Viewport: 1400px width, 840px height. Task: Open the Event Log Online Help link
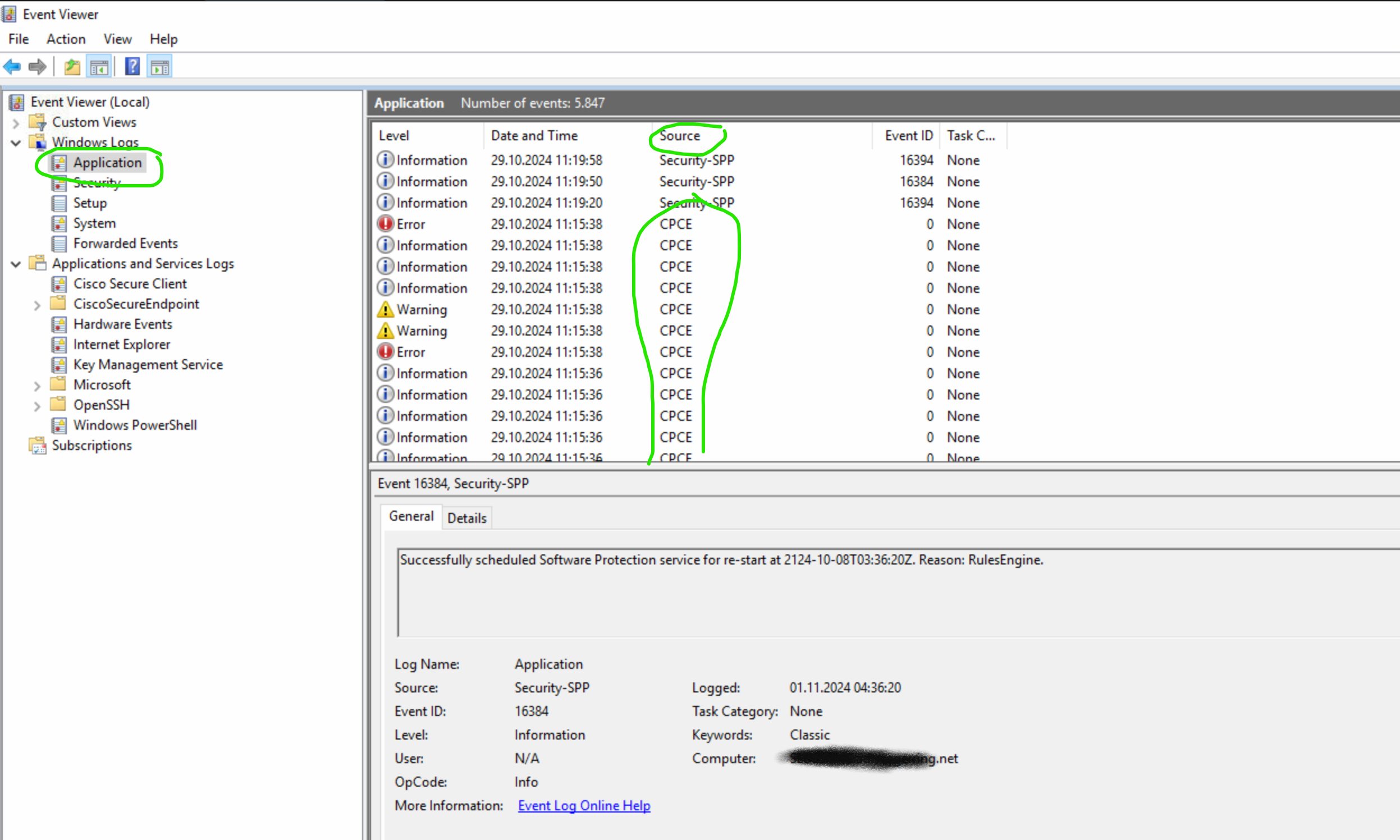pos(584,805)
